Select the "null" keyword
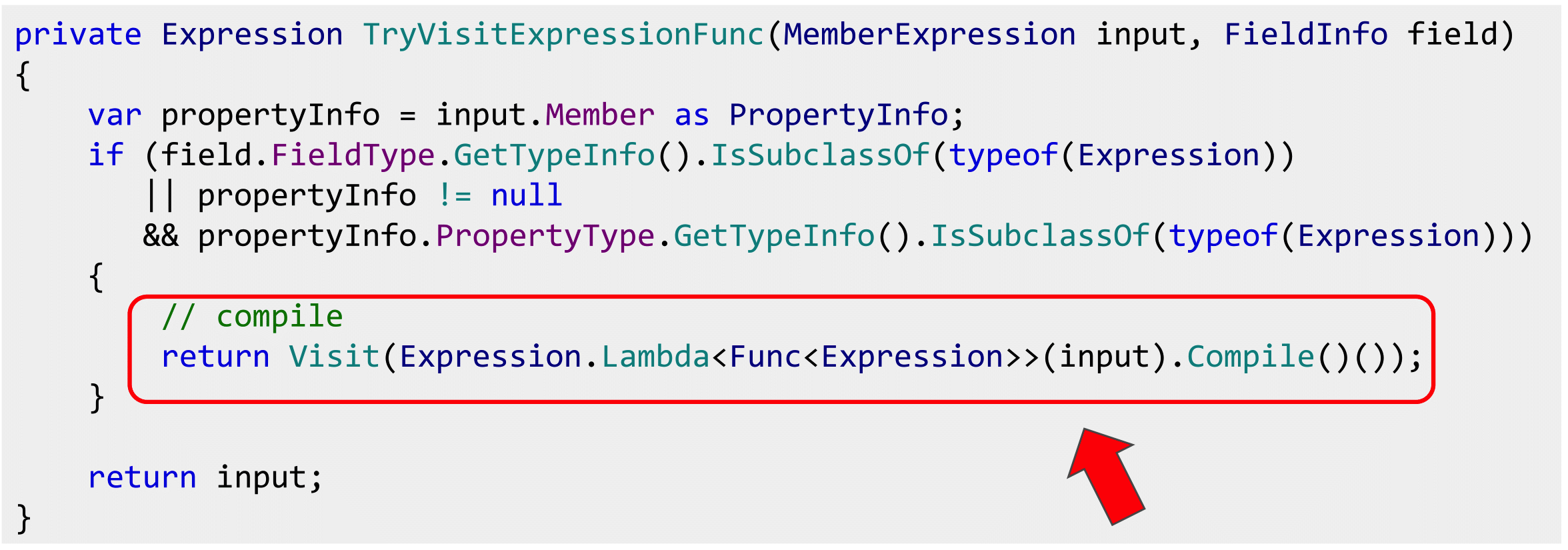The height and width of the screenshot is (550, 1568). pos(527,196)
